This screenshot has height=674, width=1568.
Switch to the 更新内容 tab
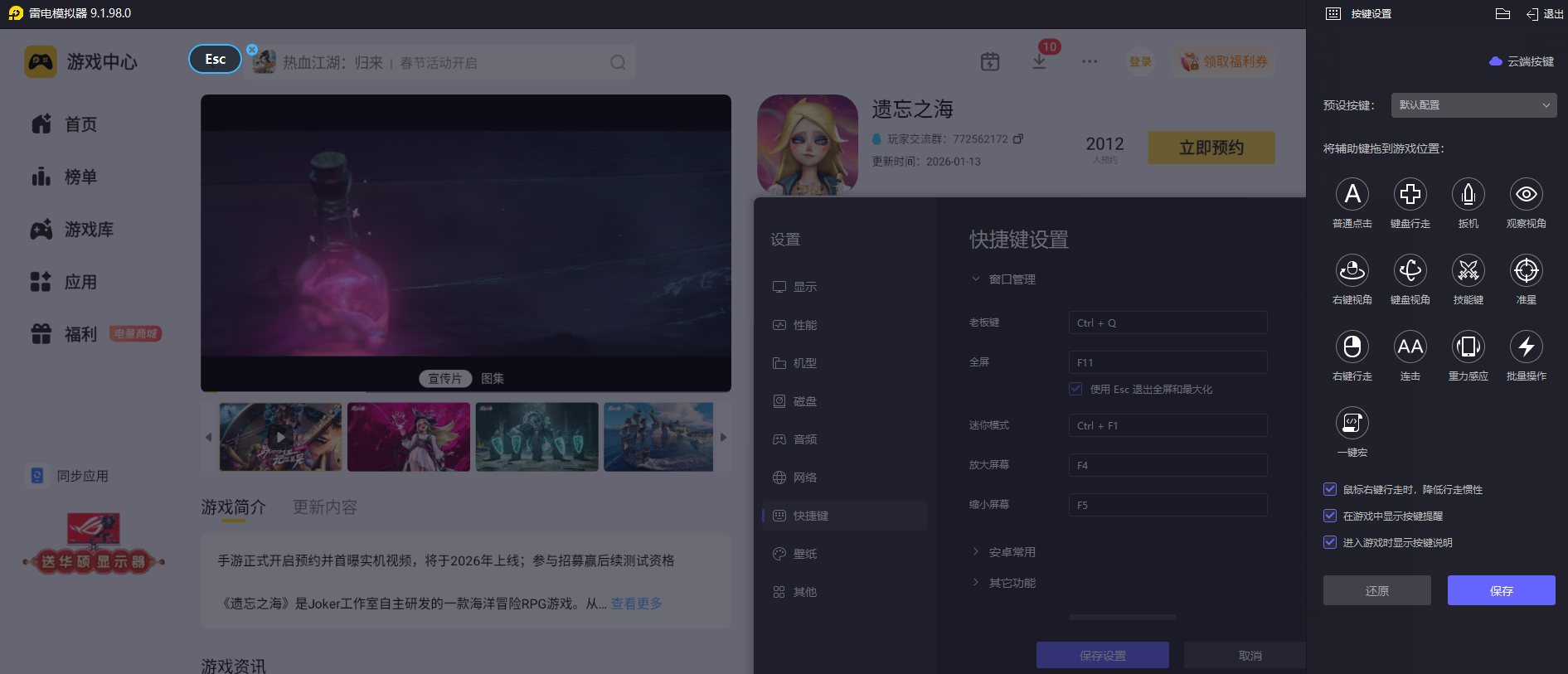coord(324,507)
